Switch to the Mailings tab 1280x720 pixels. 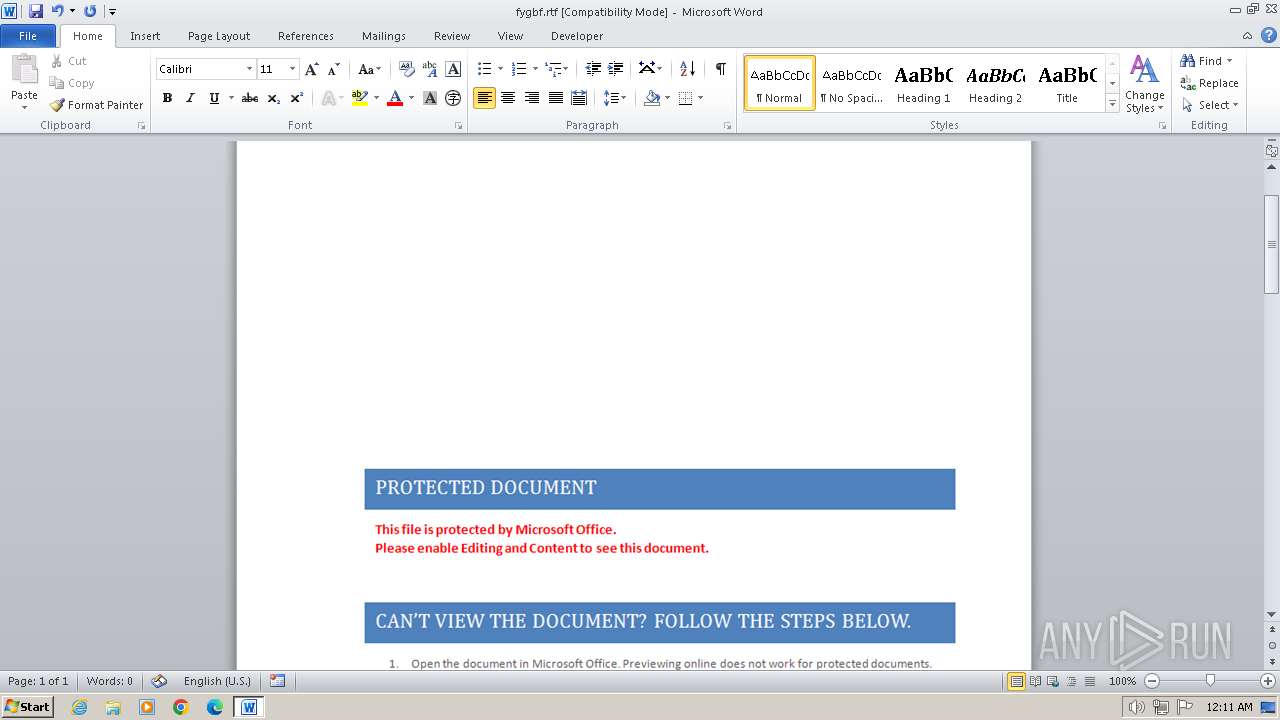click(384, 36)
